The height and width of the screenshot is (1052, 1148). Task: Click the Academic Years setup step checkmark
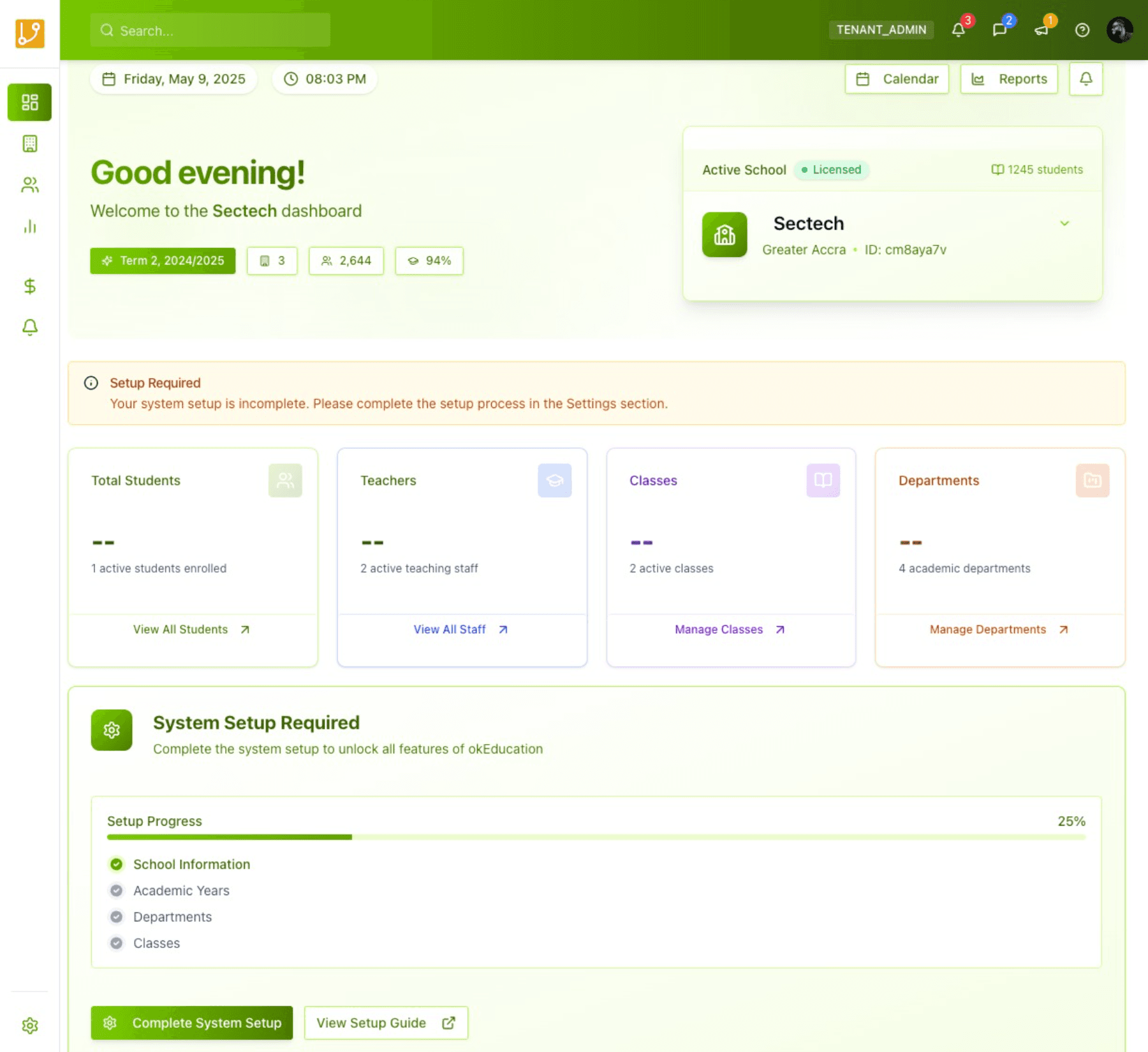(x=116, y=890)
